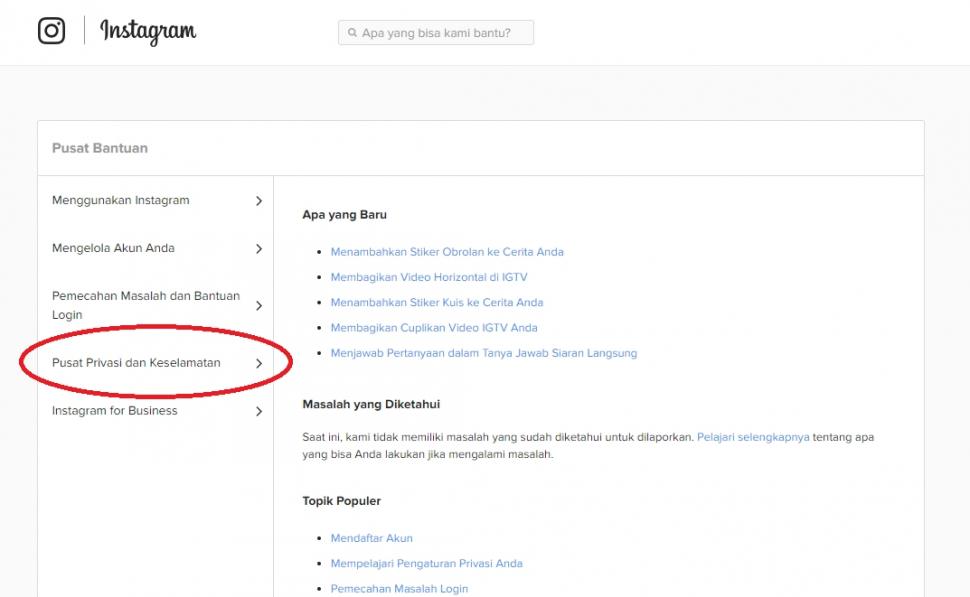The width and height of the screenshot is (970, 597).
Task: Type in the 'Apa yang bisa kami bantu?' field
Action: point(440,33)
